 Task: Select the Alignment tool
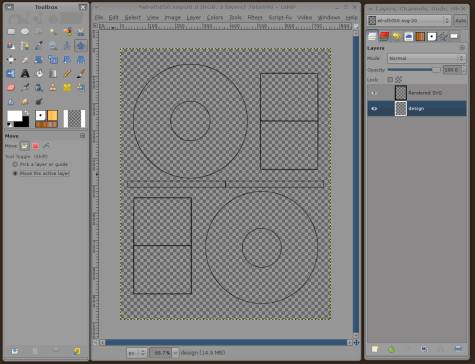[11, 60]
